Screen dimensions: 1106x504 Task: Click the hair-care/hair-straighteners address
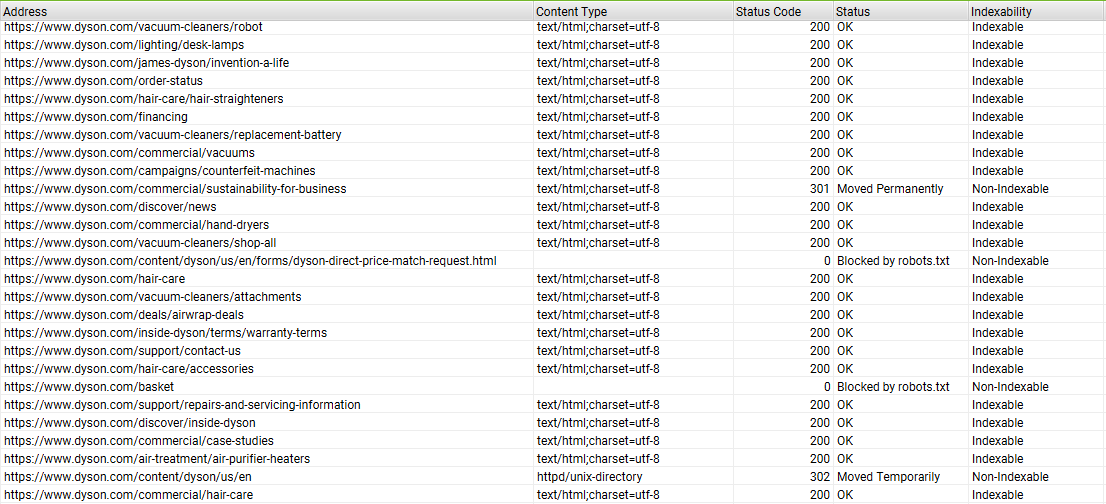144,99
